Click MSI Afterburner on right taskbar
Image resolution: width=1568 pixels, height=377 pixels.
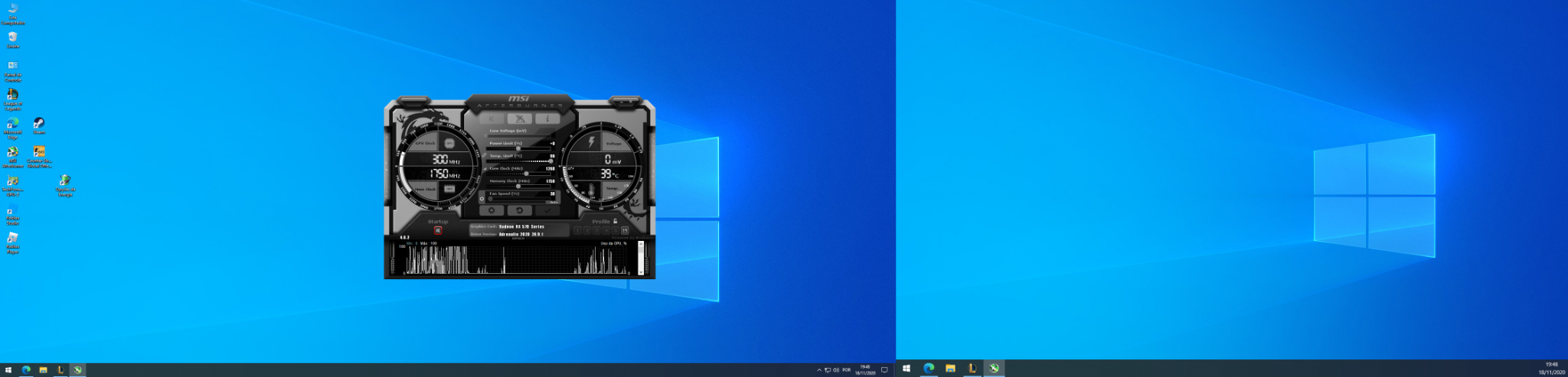click(994, 368)
